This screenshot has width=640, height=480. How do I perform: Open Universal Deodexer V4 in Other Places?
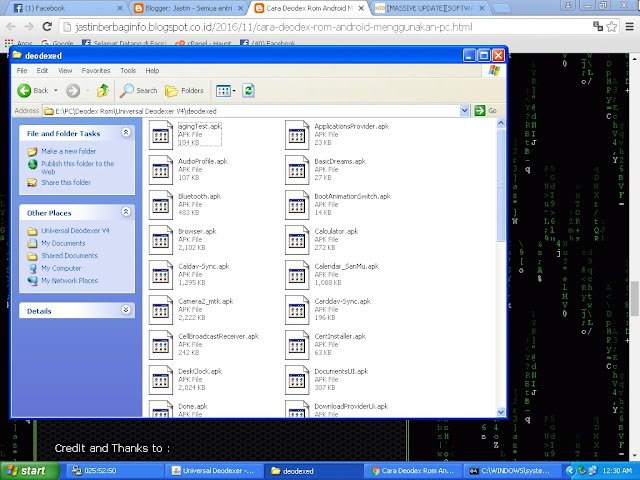75,231
